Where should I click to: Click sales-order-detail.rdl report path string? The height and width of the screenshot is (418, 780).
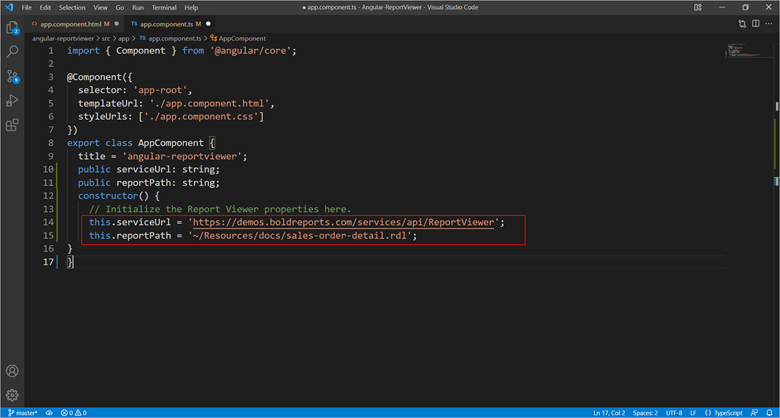point(300,235)
